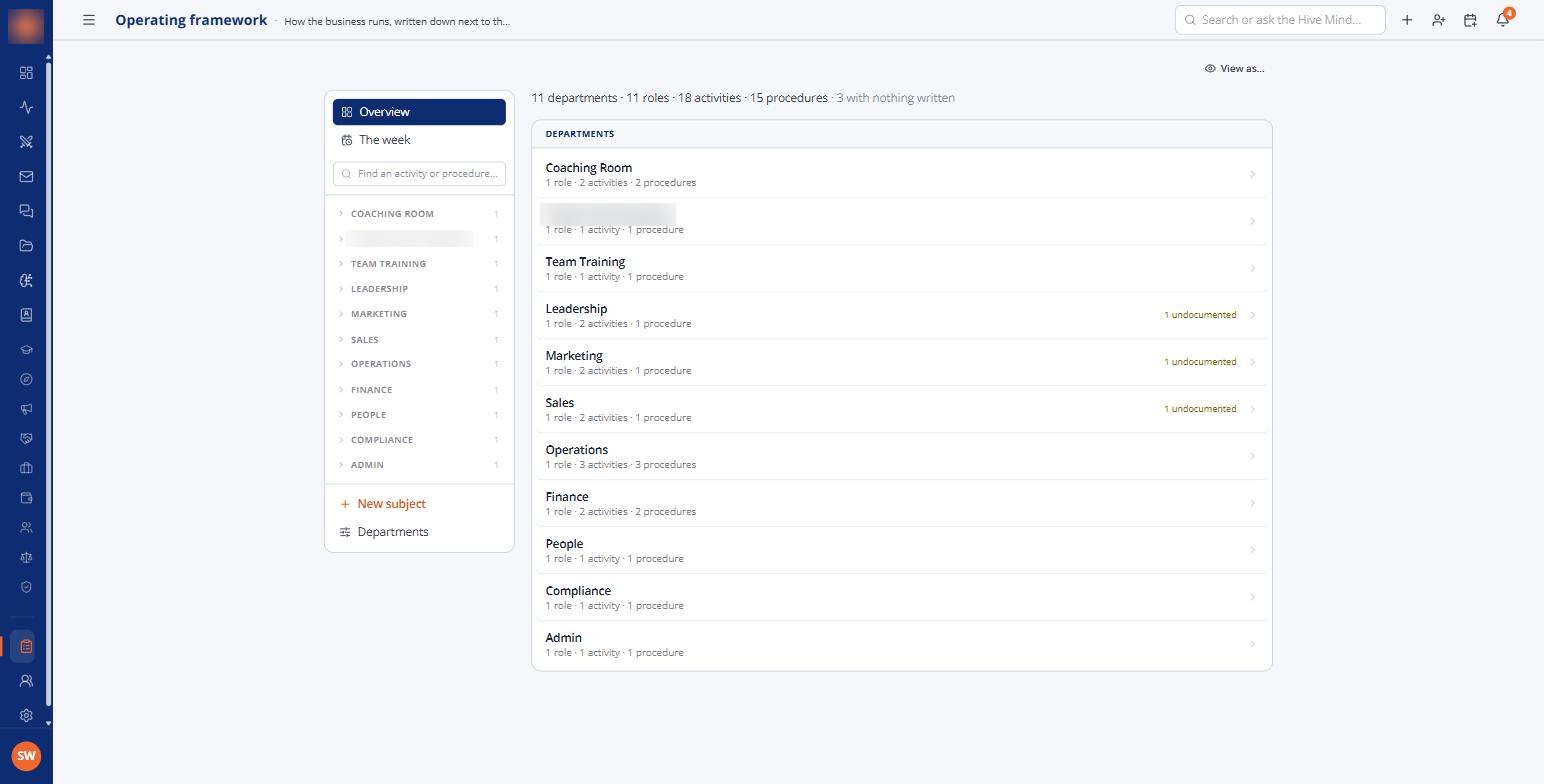This screenshot has height=784, width=1544.
Task: Click the New subject link
Action: [x=391, y=504]
